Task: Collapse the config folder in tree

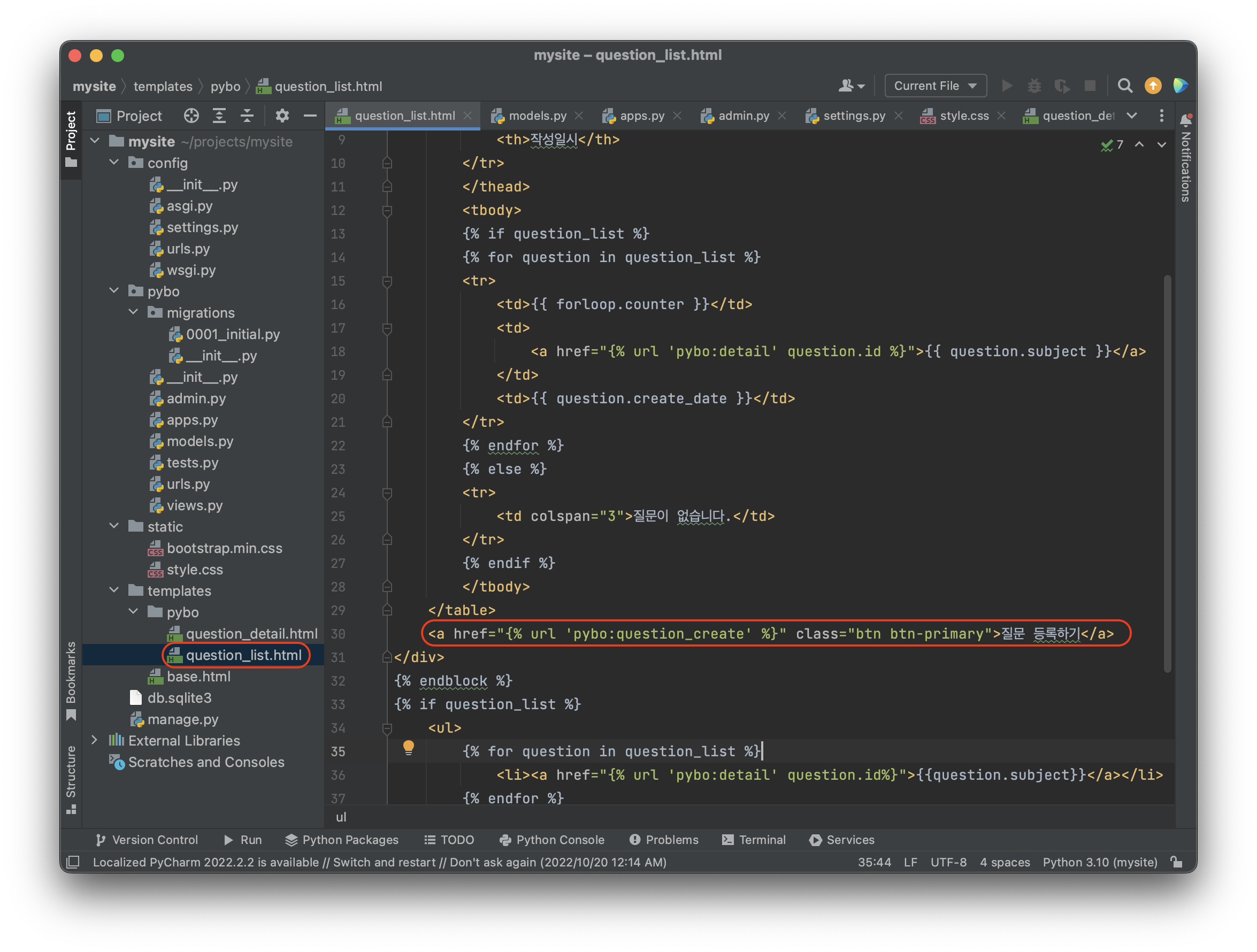Action: (x=114, y=163)
